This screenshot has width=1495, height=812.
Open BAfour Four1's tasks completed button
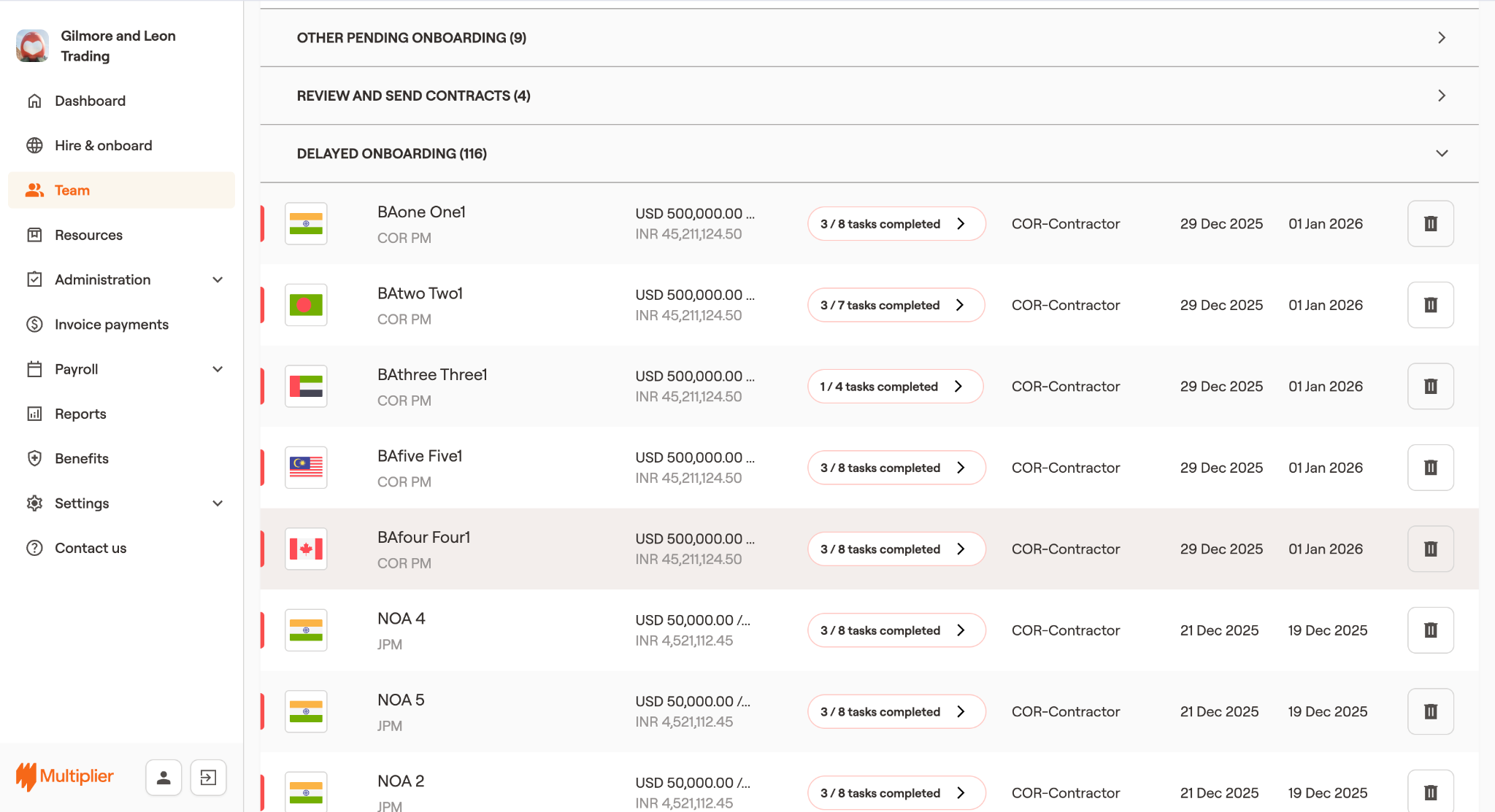coord(896,549)
